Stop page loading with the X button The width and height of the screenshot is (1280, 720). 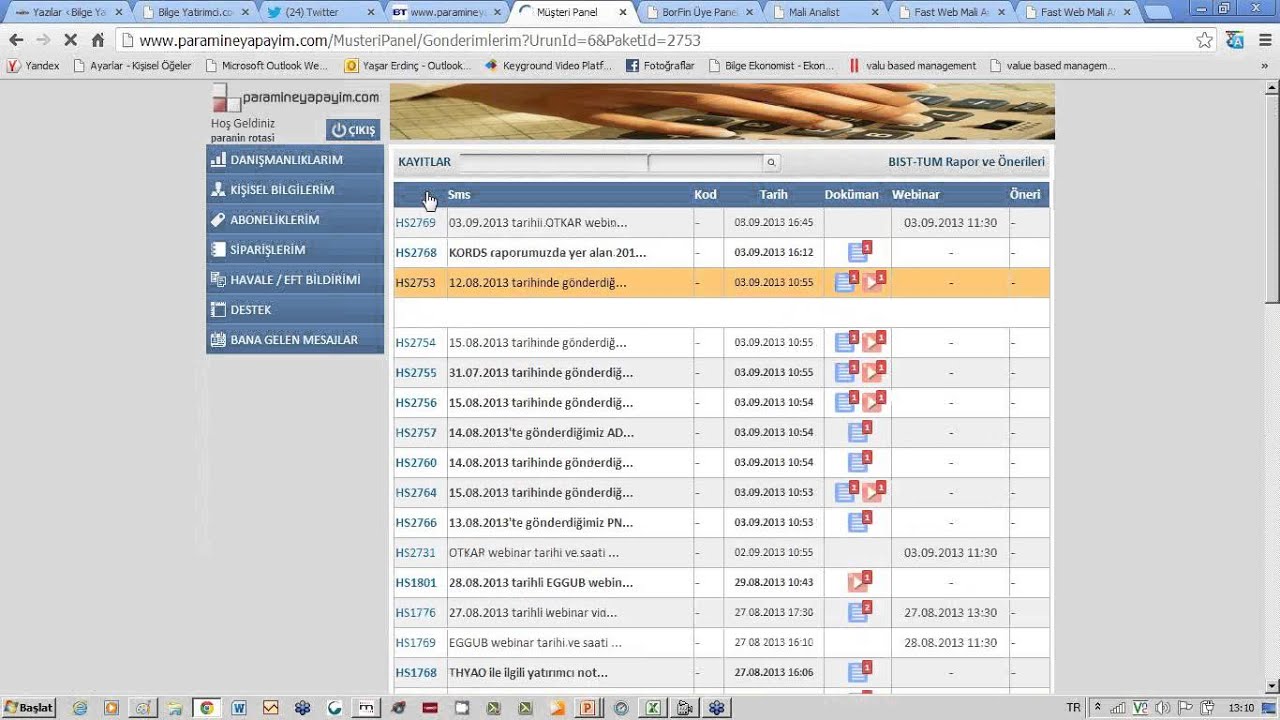pyautogui.click(x=70, y=40)
